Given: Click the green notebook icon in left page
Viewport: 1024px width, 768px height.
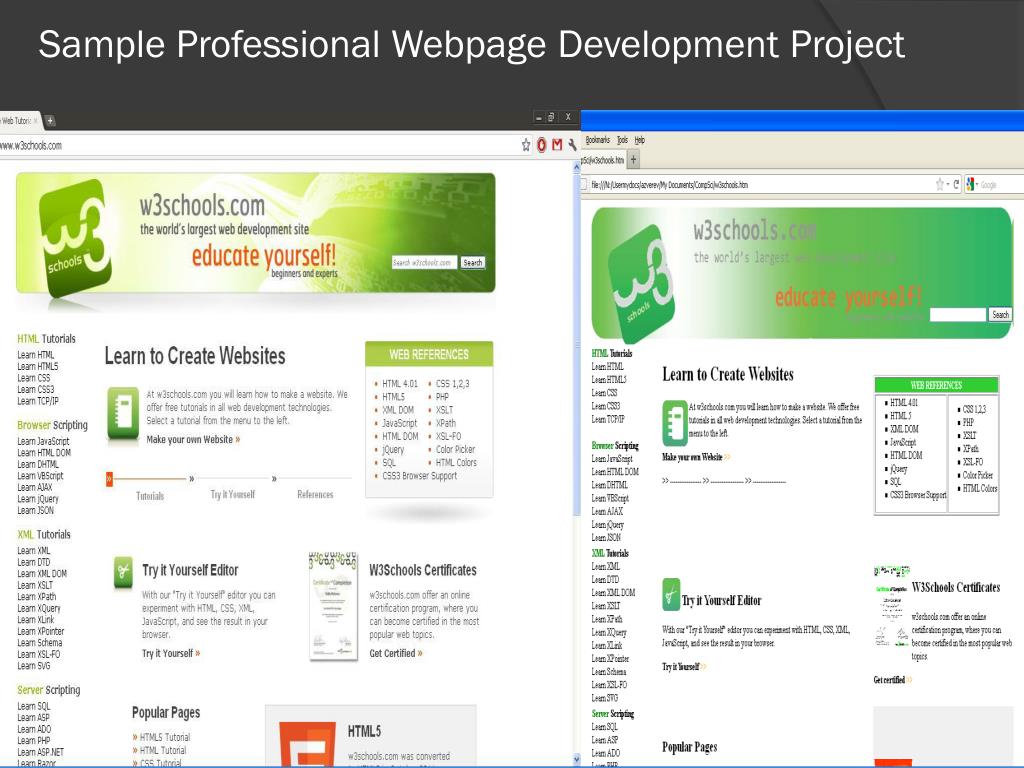Looking at the screenshot, I should (x=123, y=413).
